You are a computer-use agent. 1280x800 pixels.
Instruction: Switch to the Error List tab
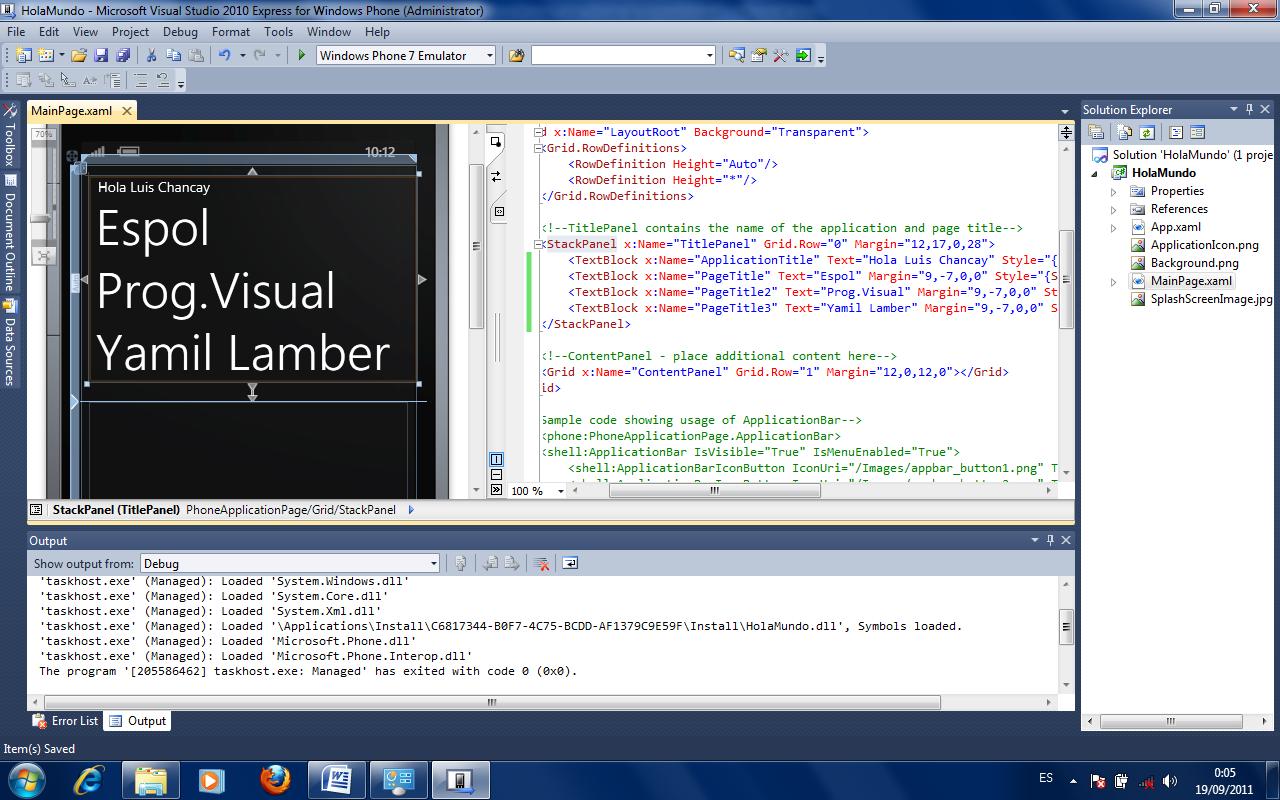[66, 721]
